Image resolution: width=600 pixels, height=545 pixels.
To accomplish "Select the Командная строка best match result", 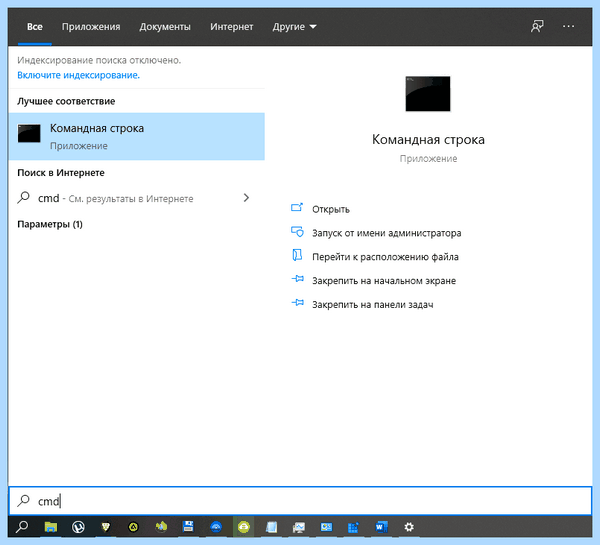I will click(x=136, y=136).
